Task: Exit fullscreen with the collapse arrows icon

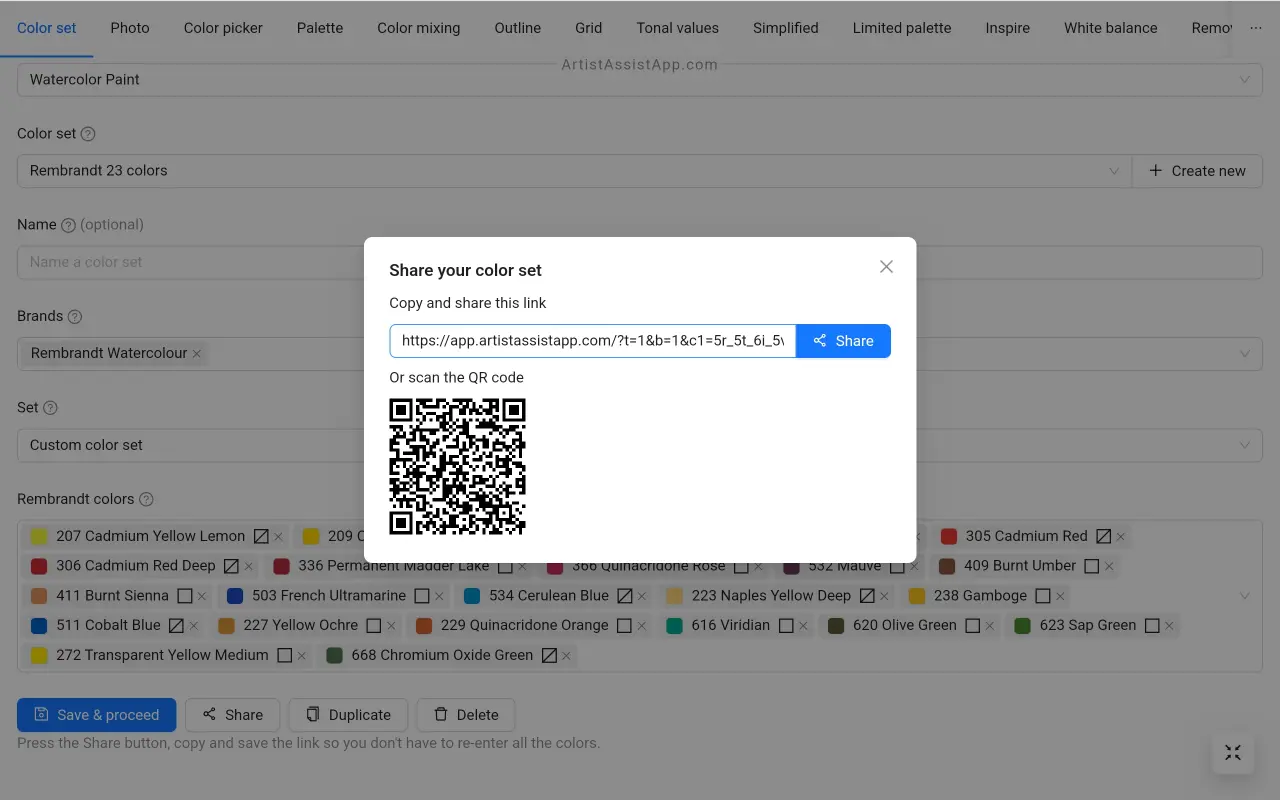Action: point(1233,753)
